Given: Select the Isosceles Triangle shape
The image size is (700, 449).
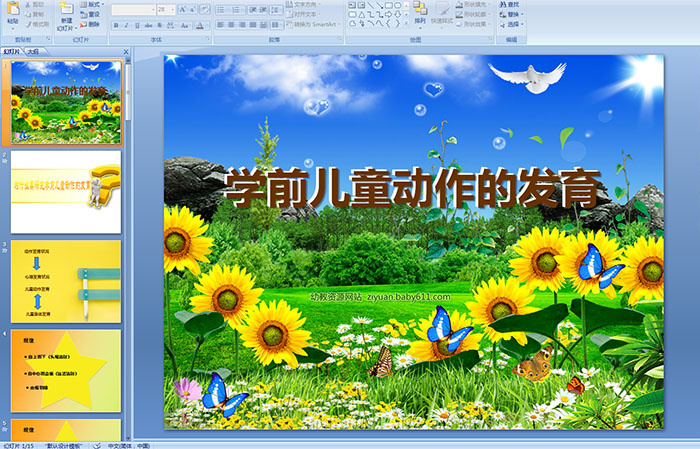Looking at the screenshot, I should coord(362,15).
